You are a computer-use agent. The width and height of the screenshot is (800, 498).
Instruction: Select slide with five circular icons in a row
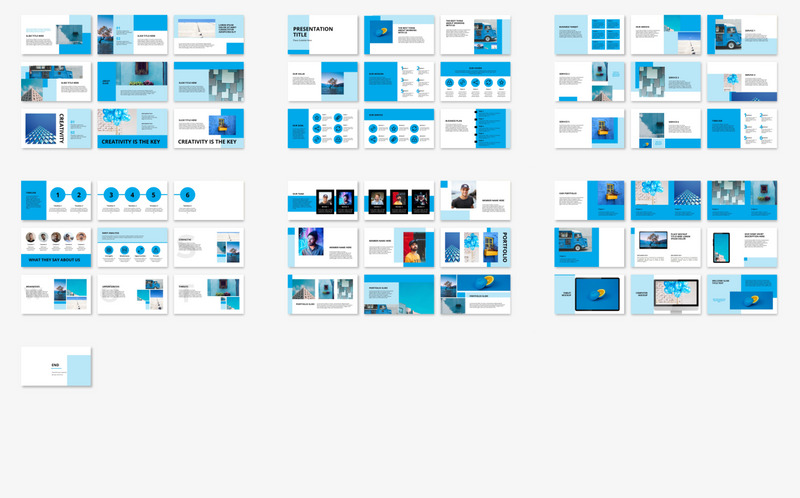(476, 82)
